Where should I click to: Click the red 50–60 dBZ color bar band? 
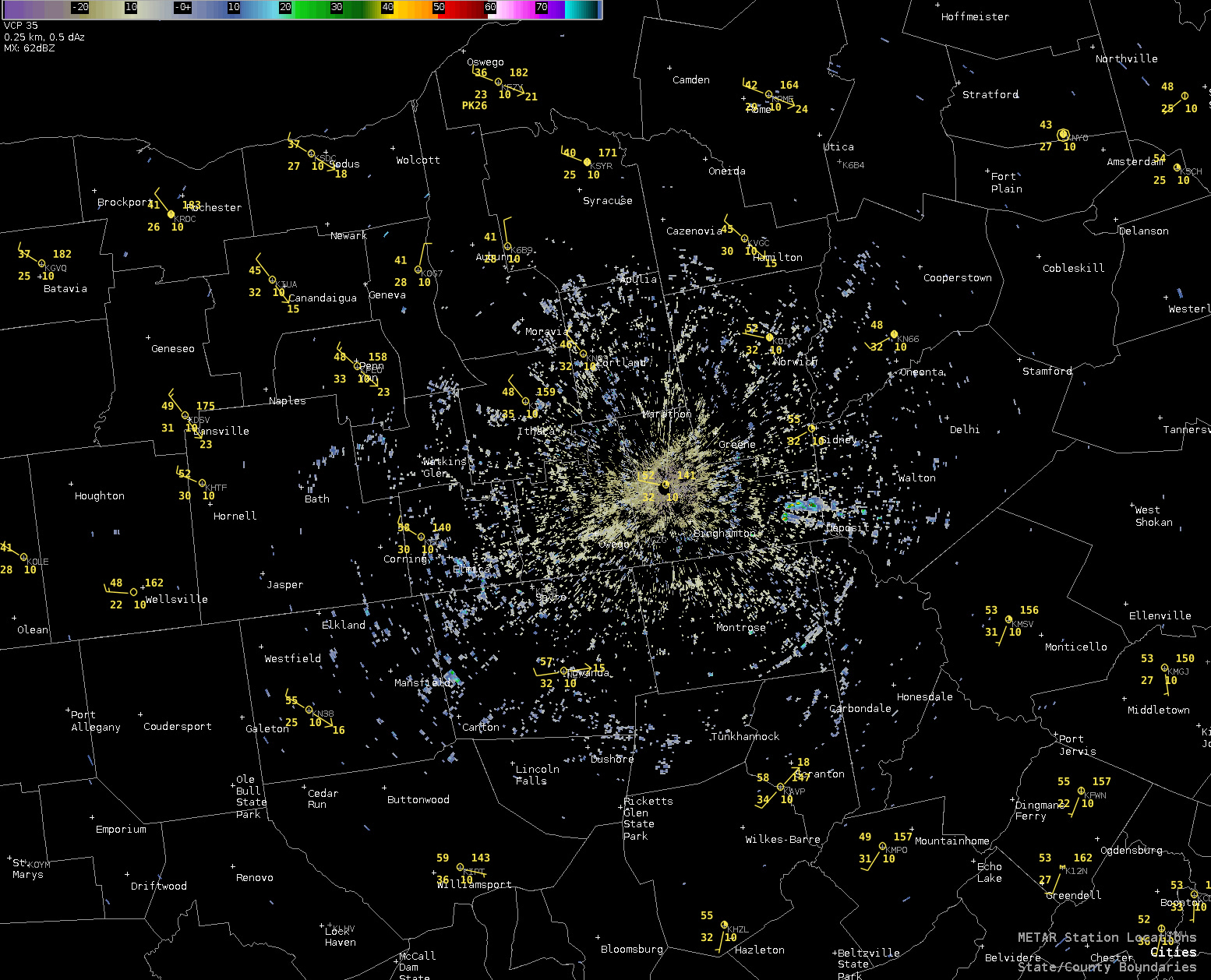point(464,9)
